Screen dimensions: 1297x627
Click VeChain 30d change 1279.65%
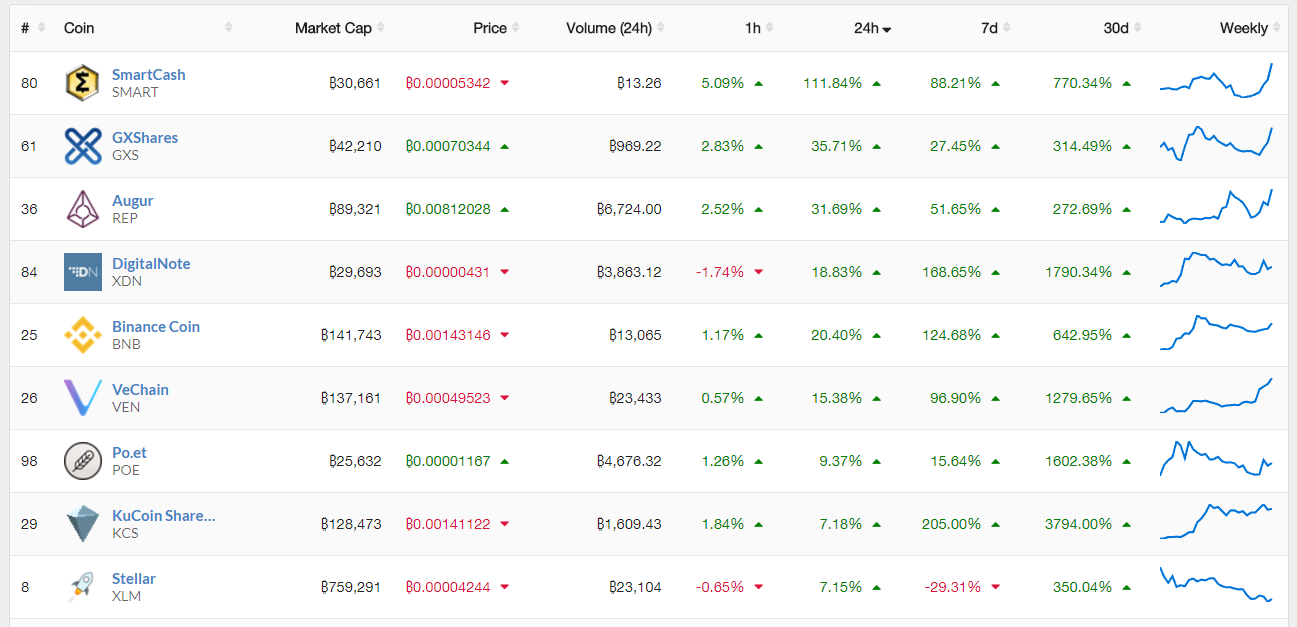[x=1078, y=398]
